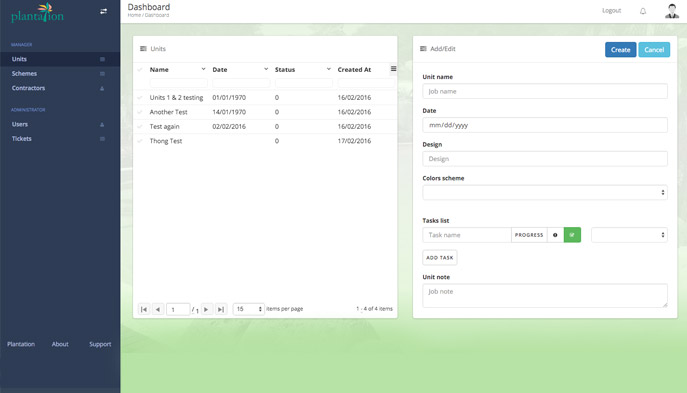Select date cell '02/02/2016'
This screenshot has height=393, width=687.
229,127
